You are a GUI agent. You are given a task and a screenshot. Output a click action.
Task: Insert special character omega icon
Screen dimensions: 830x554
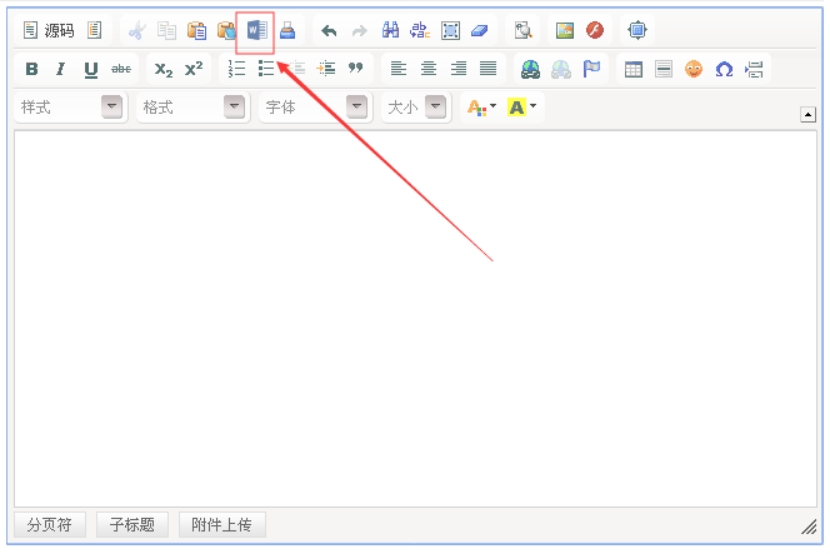(x=724, y=69)
